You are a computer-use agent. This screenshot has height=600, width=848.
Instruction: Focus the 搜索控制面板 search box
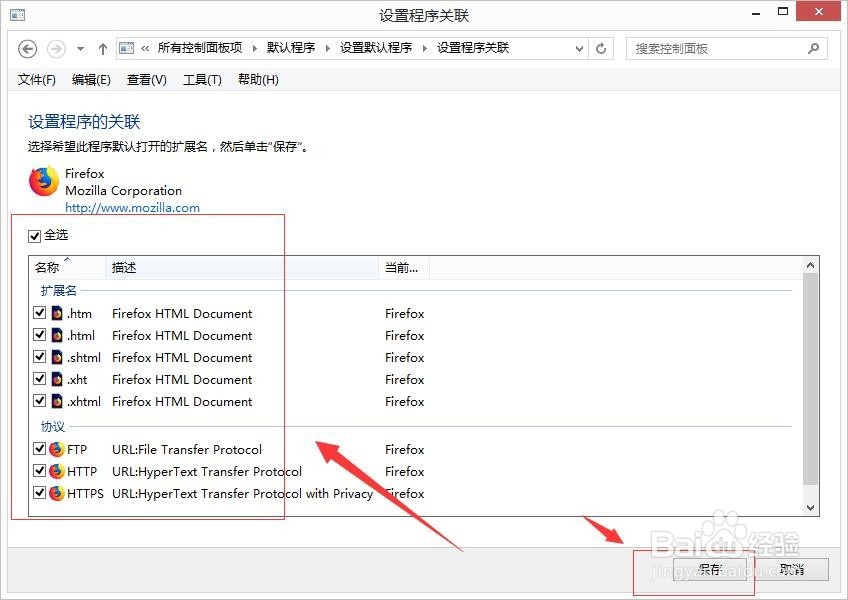pyautogui.click(x=726, y=49)
